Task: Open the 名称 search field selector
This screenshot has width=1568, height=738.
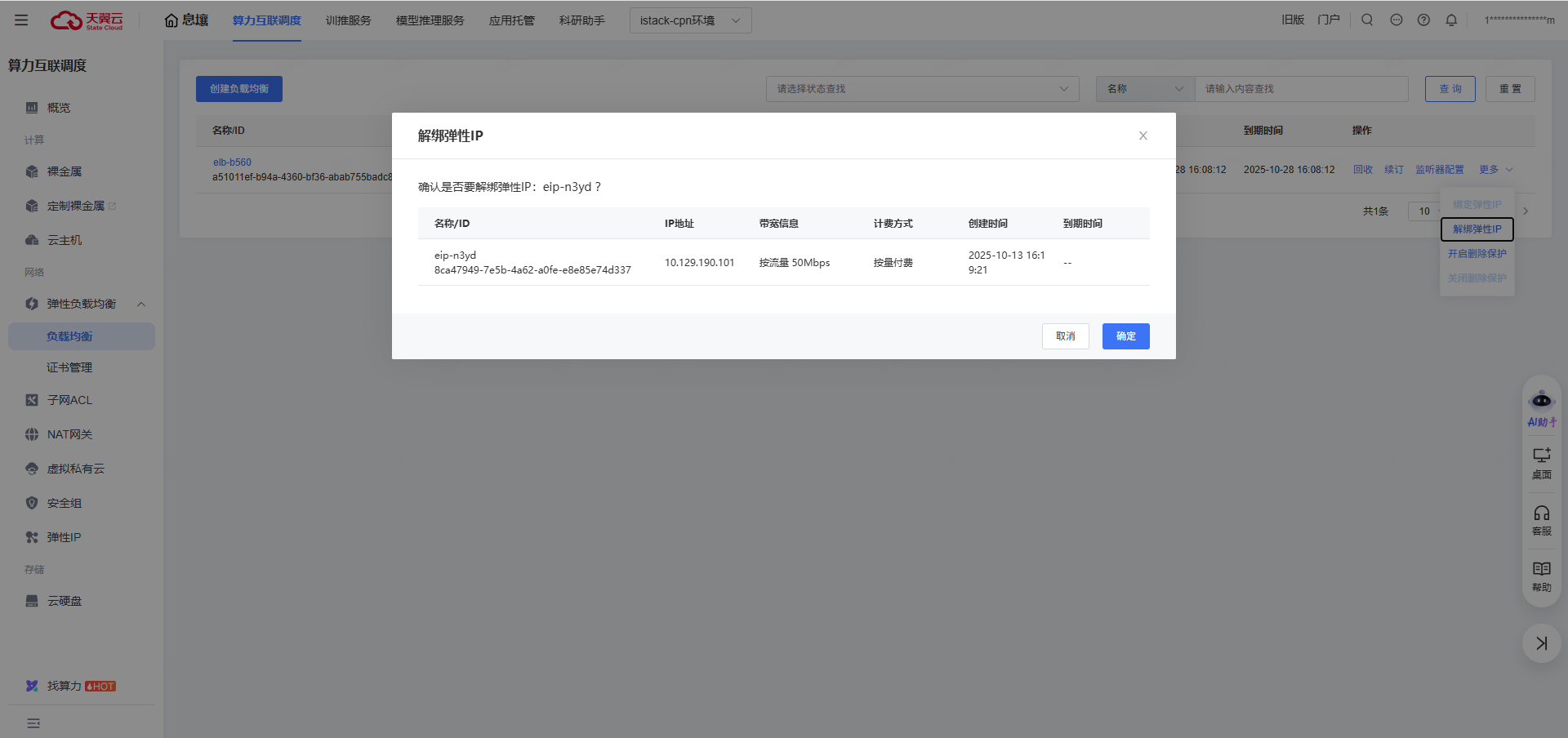Action: [1145, 89]
